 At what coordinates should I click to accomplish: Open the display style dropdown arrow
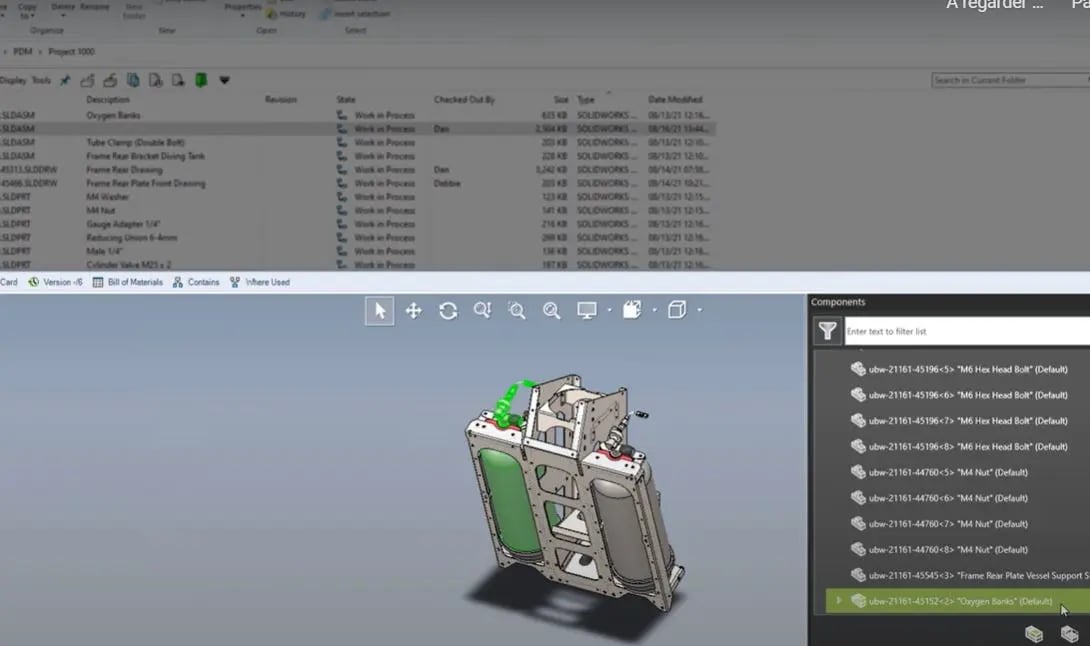point(610,310)
